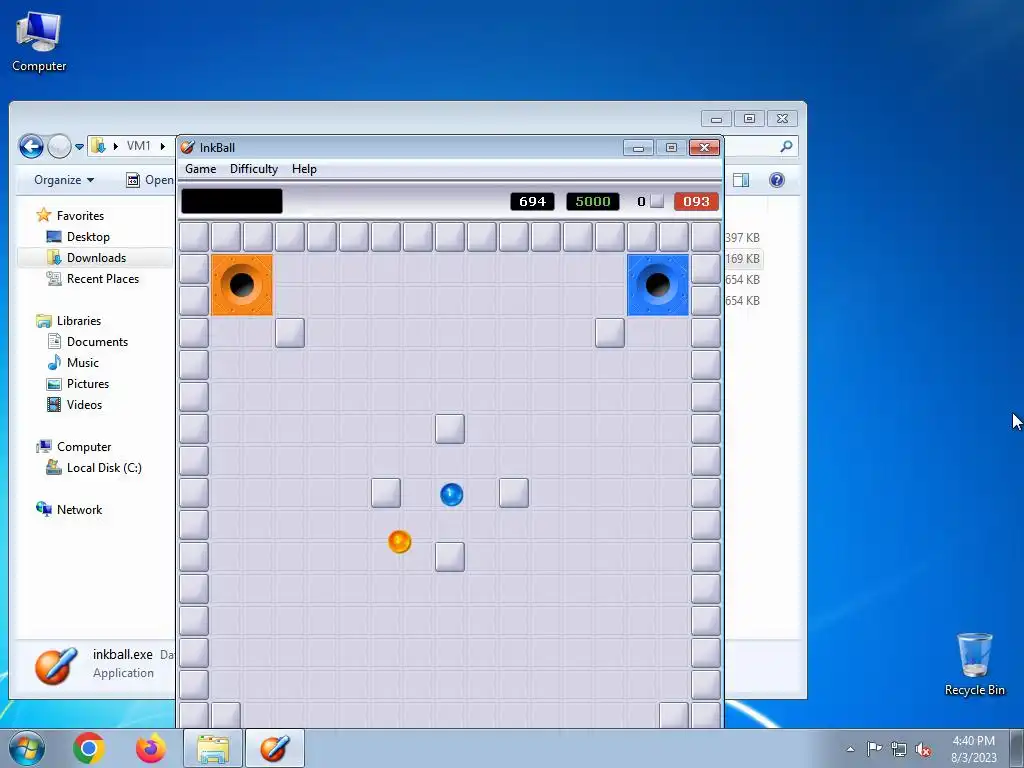The image size is (1024, 768).
Task: Click the orange ball
Action: (x=399, y=541)
